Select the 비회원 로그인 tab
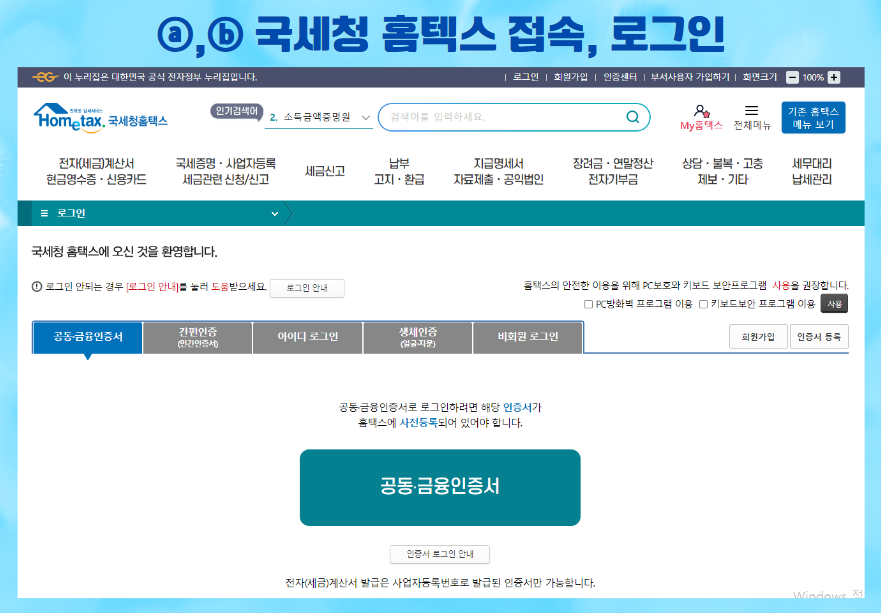 point(528,336)
